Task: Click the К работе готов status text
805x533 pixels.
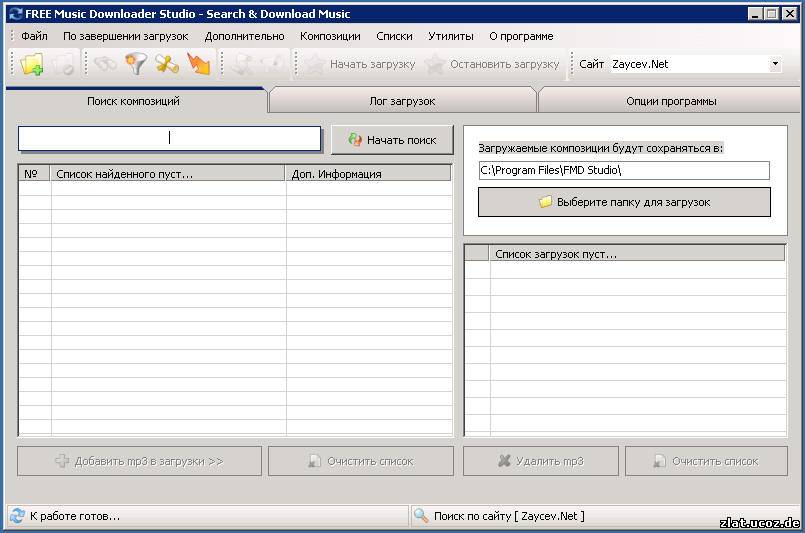Action: 75,516
